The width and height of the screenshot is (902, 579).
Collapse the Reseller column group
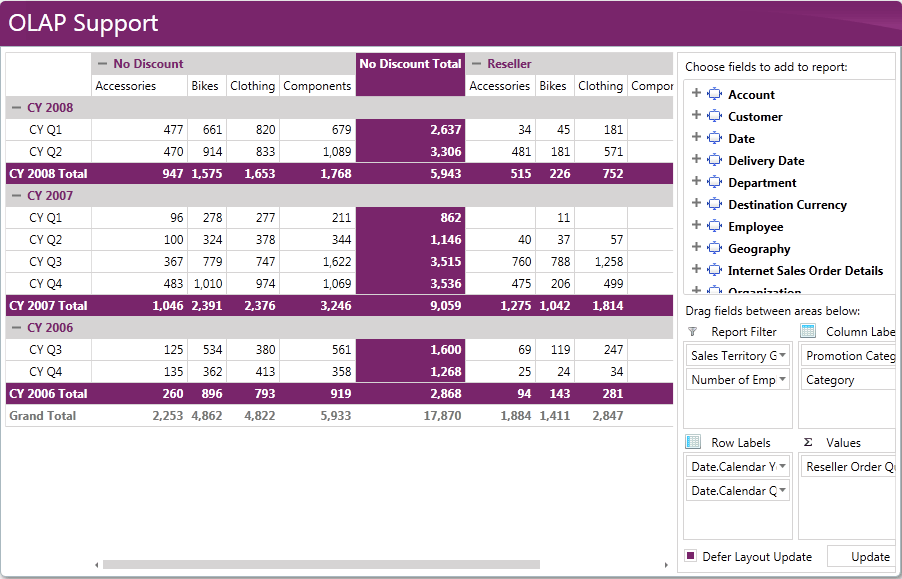[x=476, y=64]
